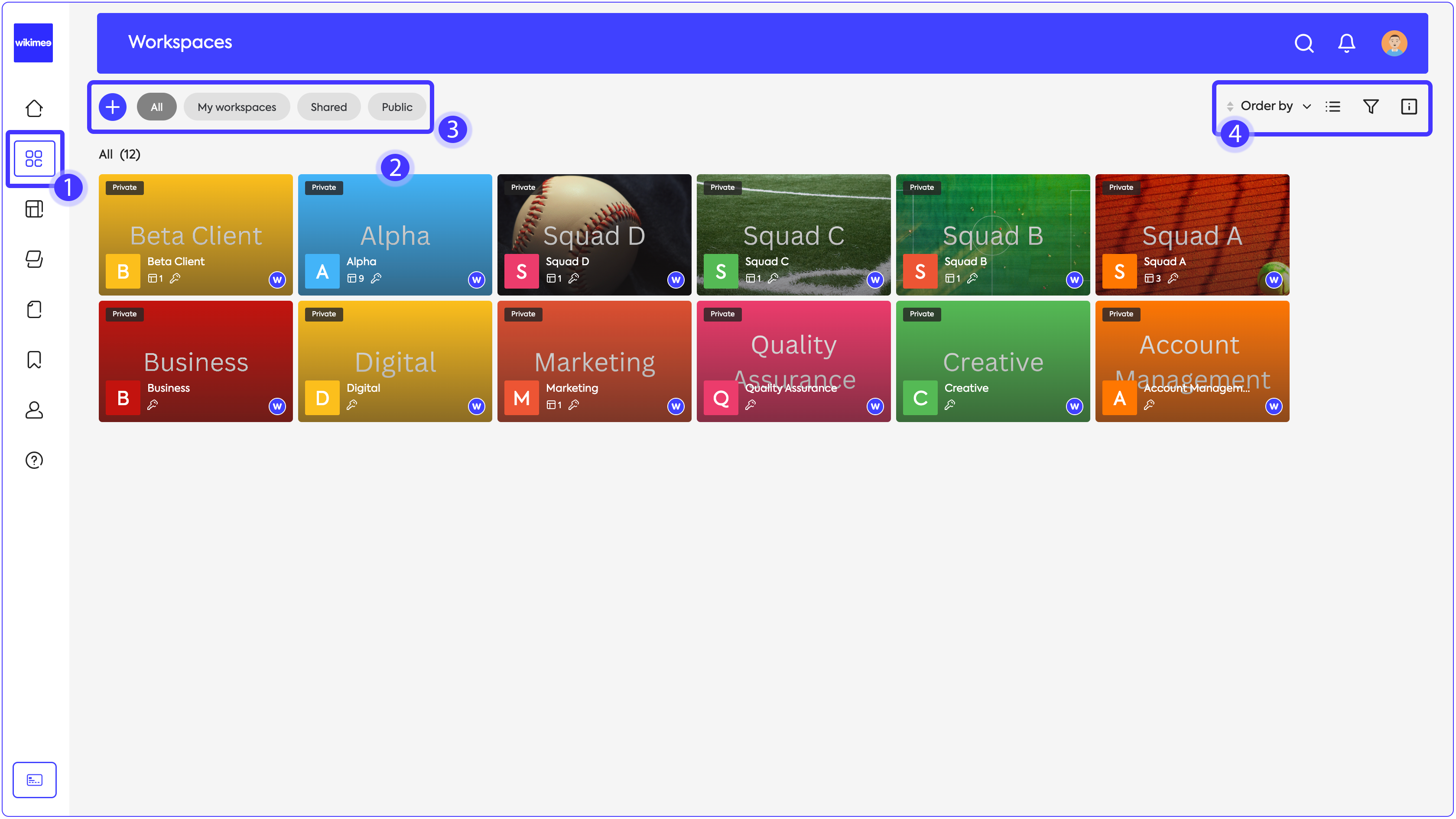This screenshot has width=1456, height=819.
Task: Open the user avatar menu
Action: (1394, 43)
